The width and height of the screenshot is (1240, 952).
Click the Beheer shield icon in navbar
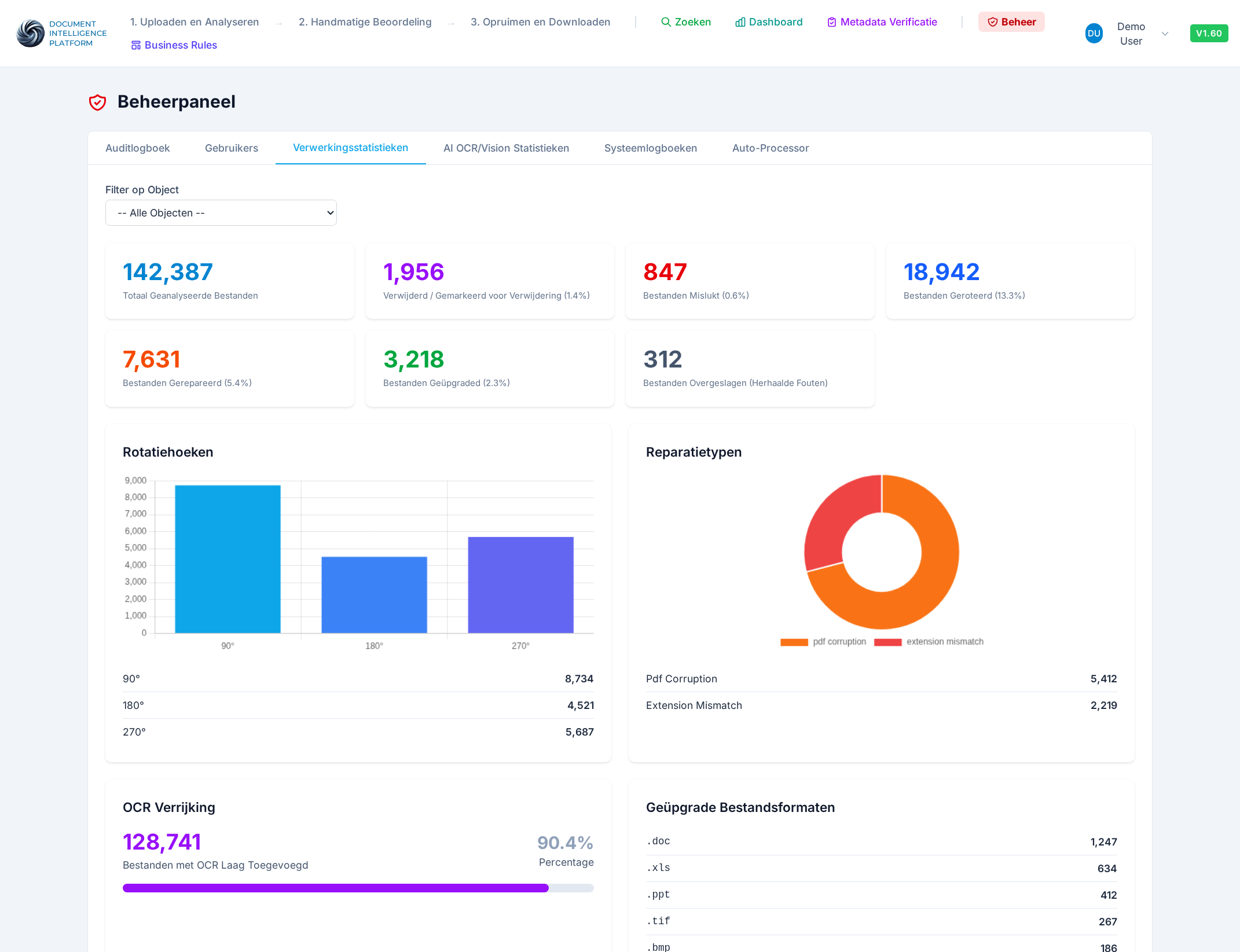tap(993, 22)
